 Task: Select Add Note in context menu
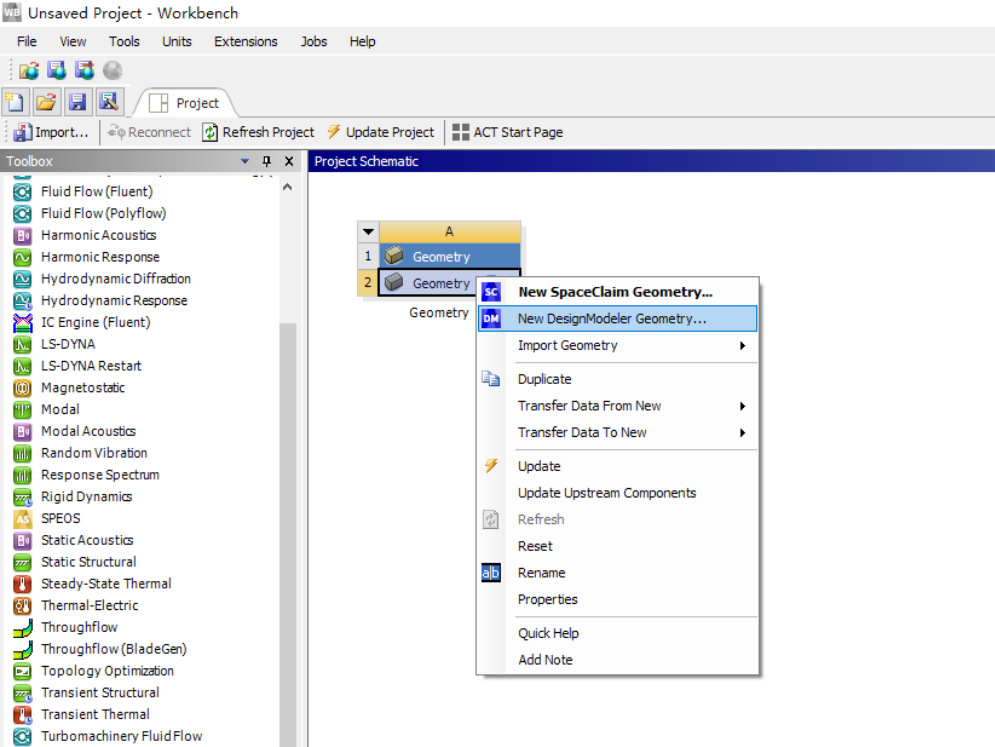(x=617, y=660)
